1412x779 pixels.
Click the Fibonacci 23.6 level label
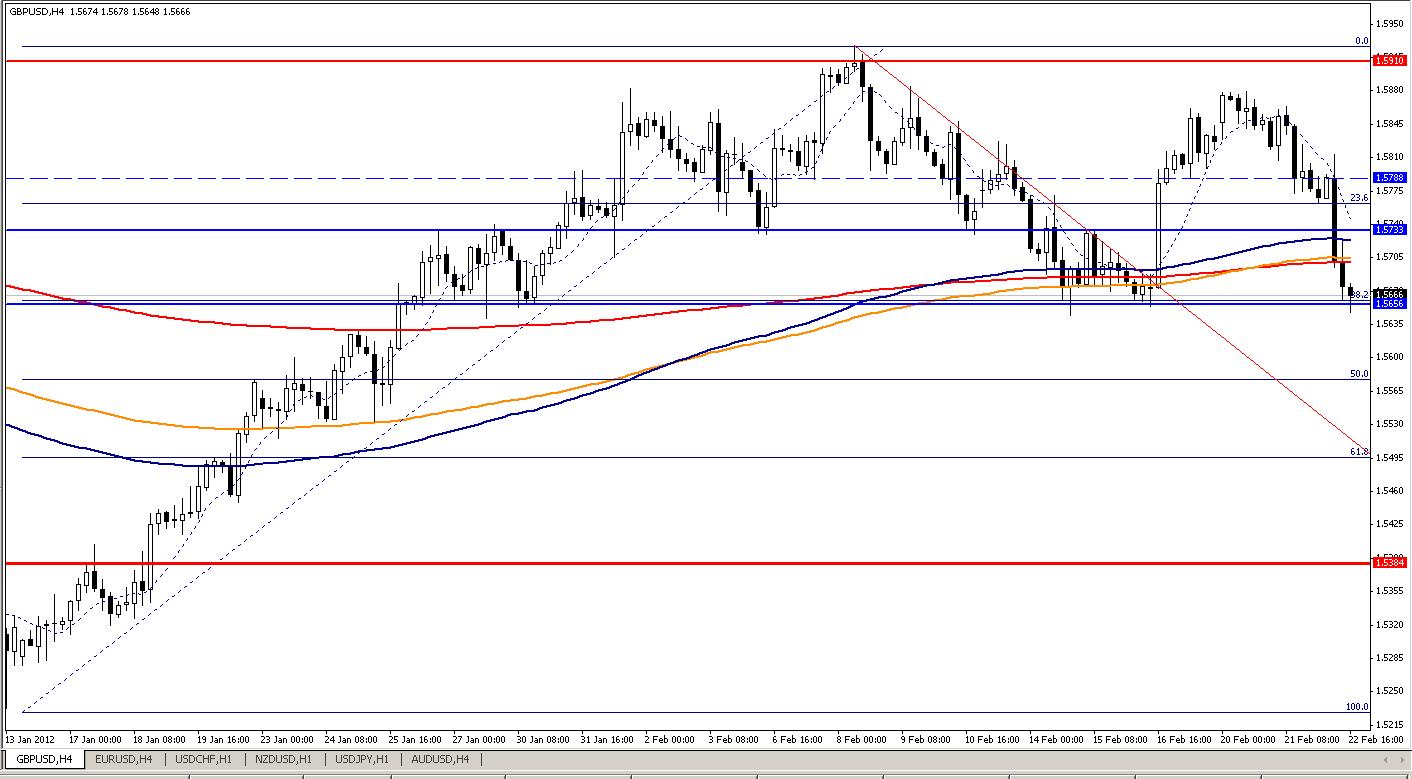click(x=1358, y=198)
